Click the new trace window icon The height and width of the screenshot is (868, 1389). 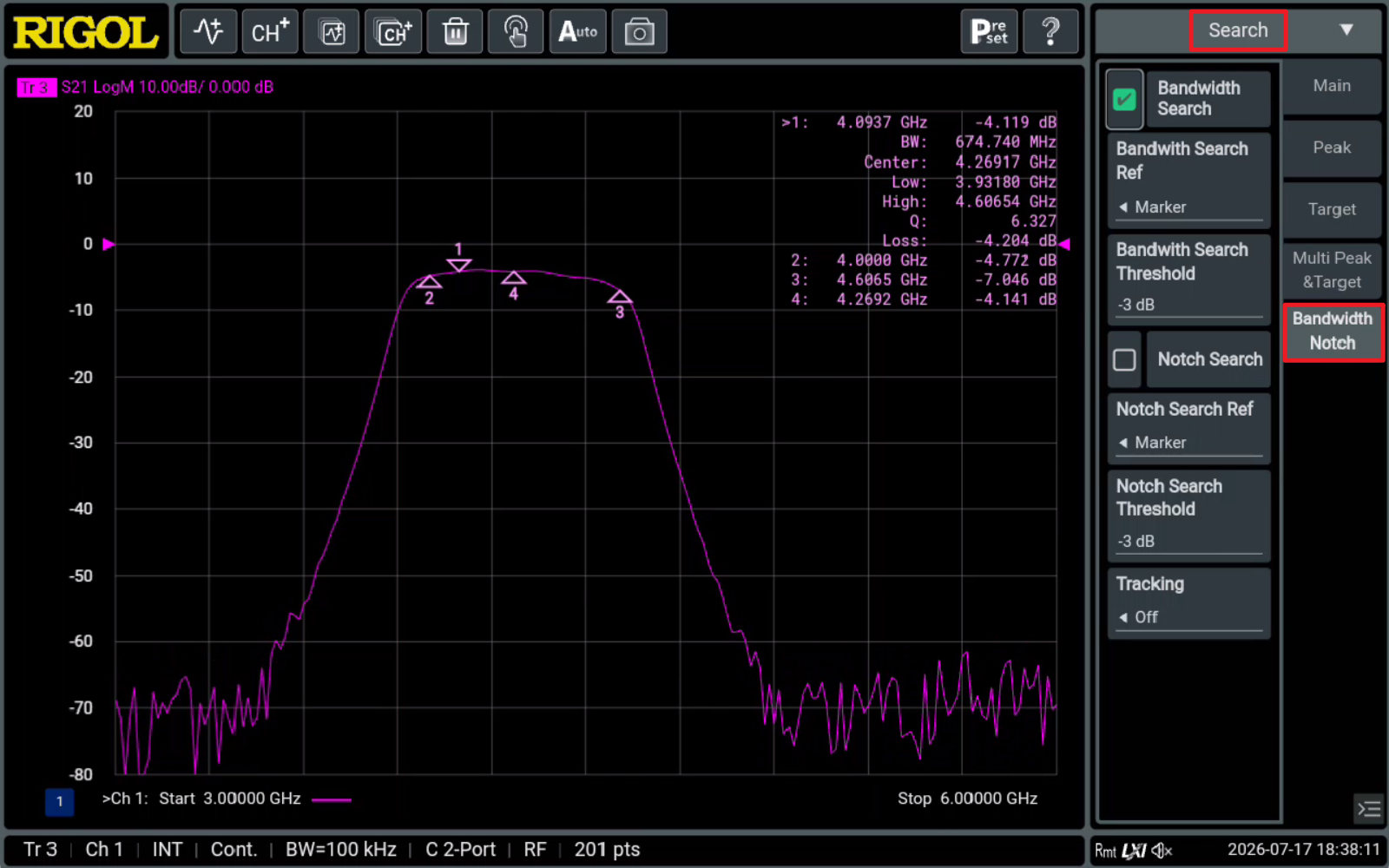point(332,32)
